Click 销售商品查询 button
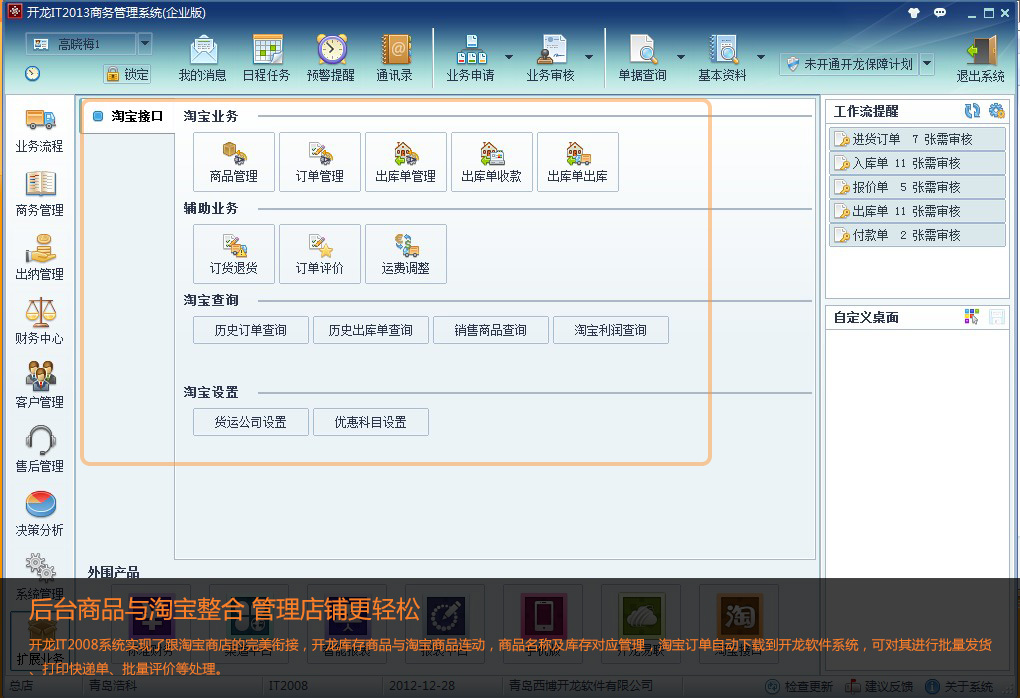This screenshot has width=1020, height=698. coord(490,330)
